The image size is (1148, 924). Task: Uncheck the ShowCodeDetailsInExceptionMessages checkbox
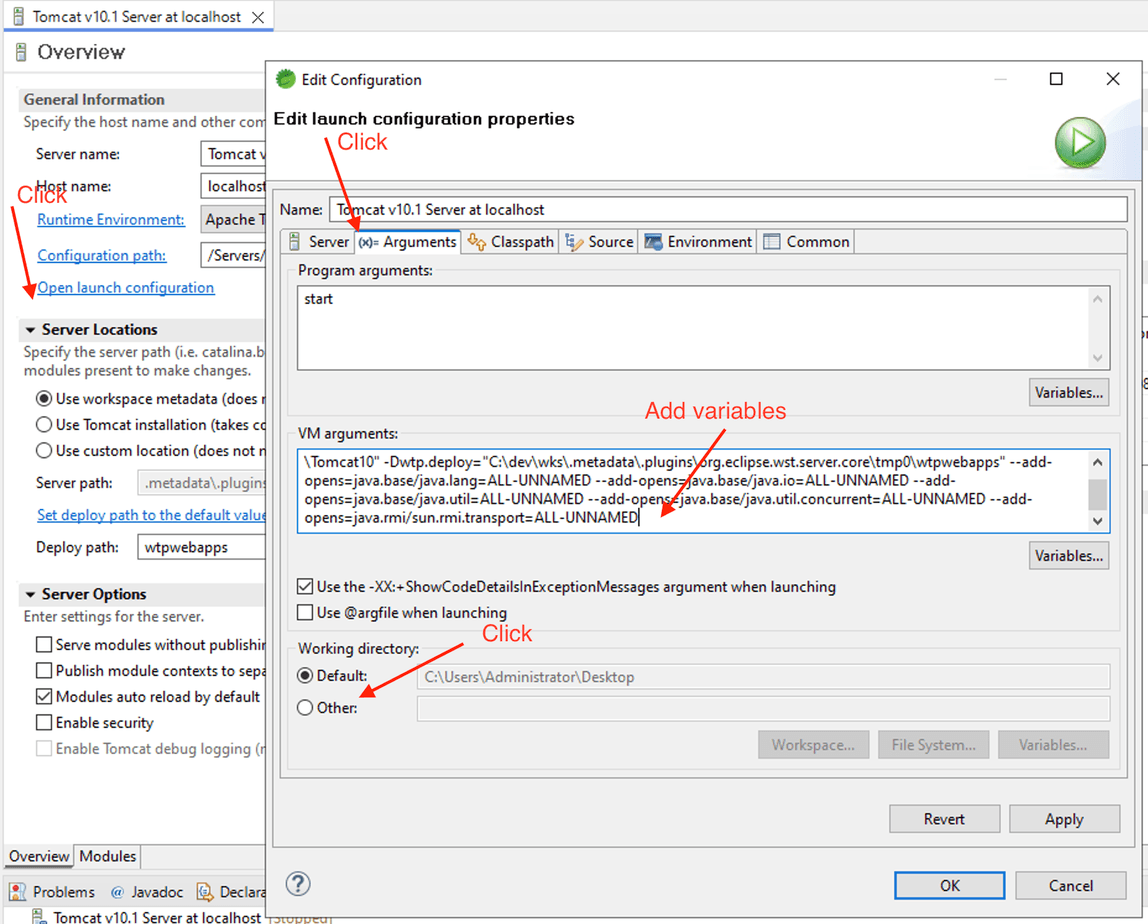[x=304, y=587]
